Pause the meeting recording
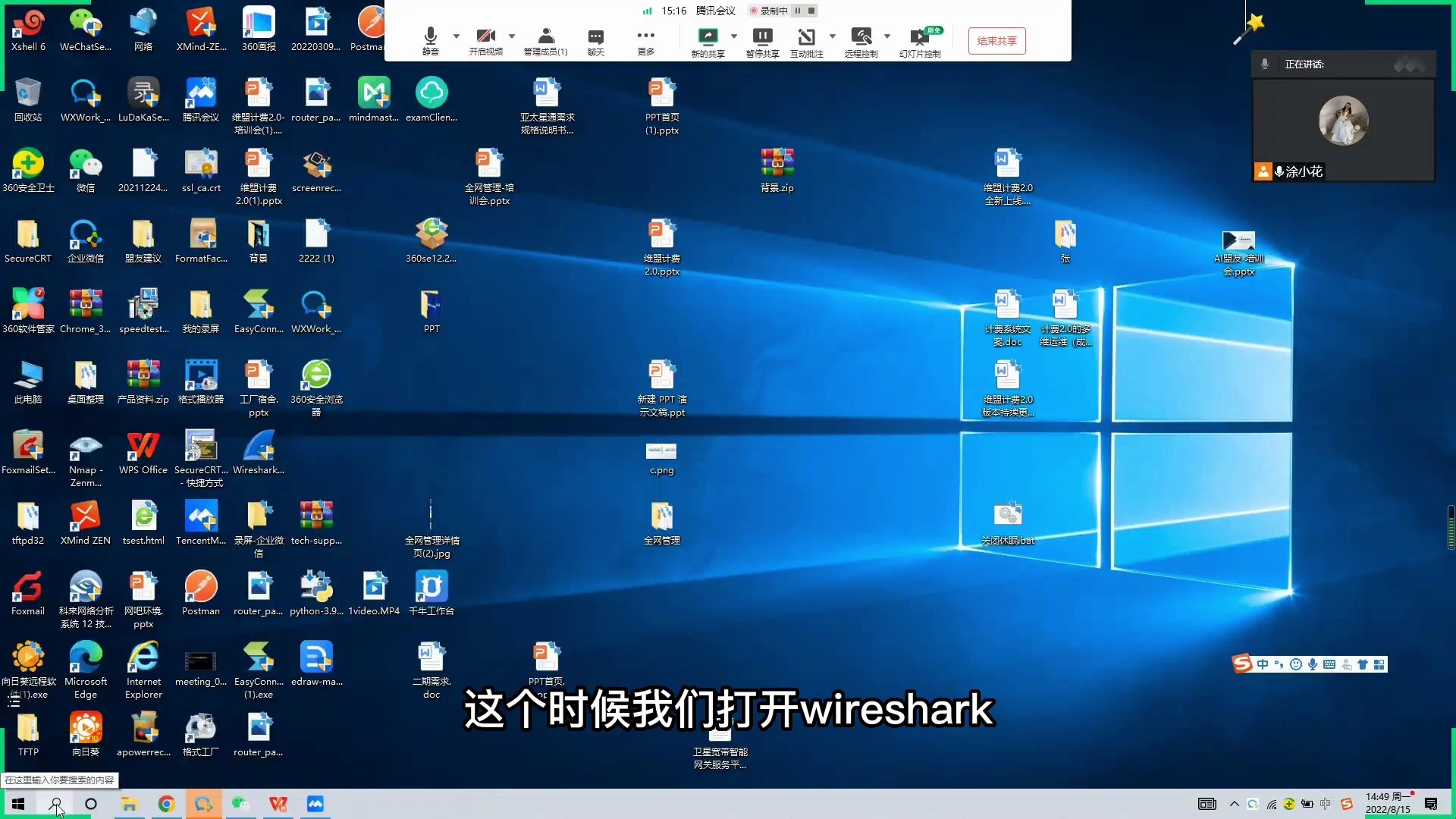This screenshot has width=1456, height=819. pyautogui.click(x=797, y=11)
